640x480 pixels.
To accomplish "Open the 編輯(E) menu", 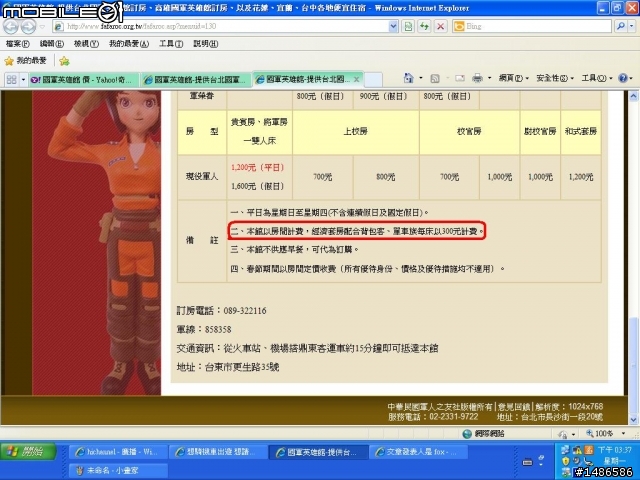I will click(51, 44).
